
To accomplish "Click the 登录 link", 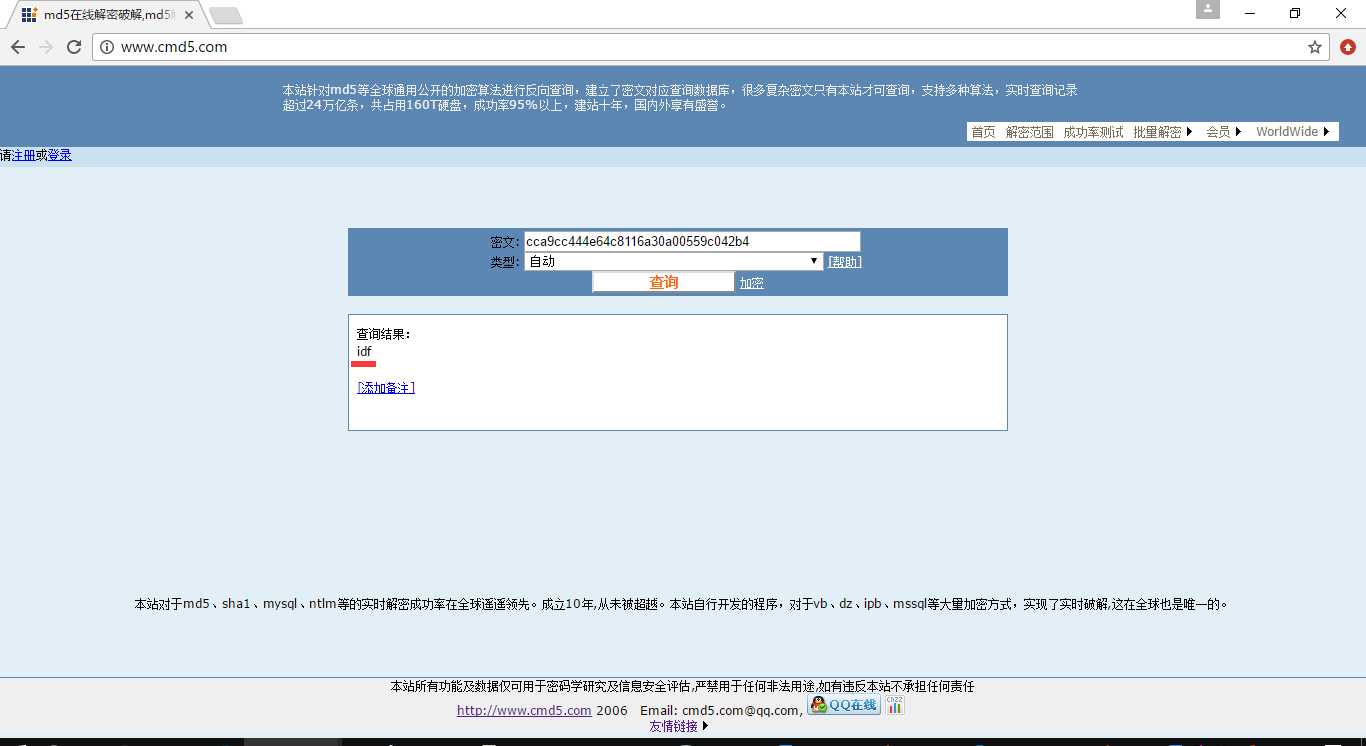I will tap(60, 155).
